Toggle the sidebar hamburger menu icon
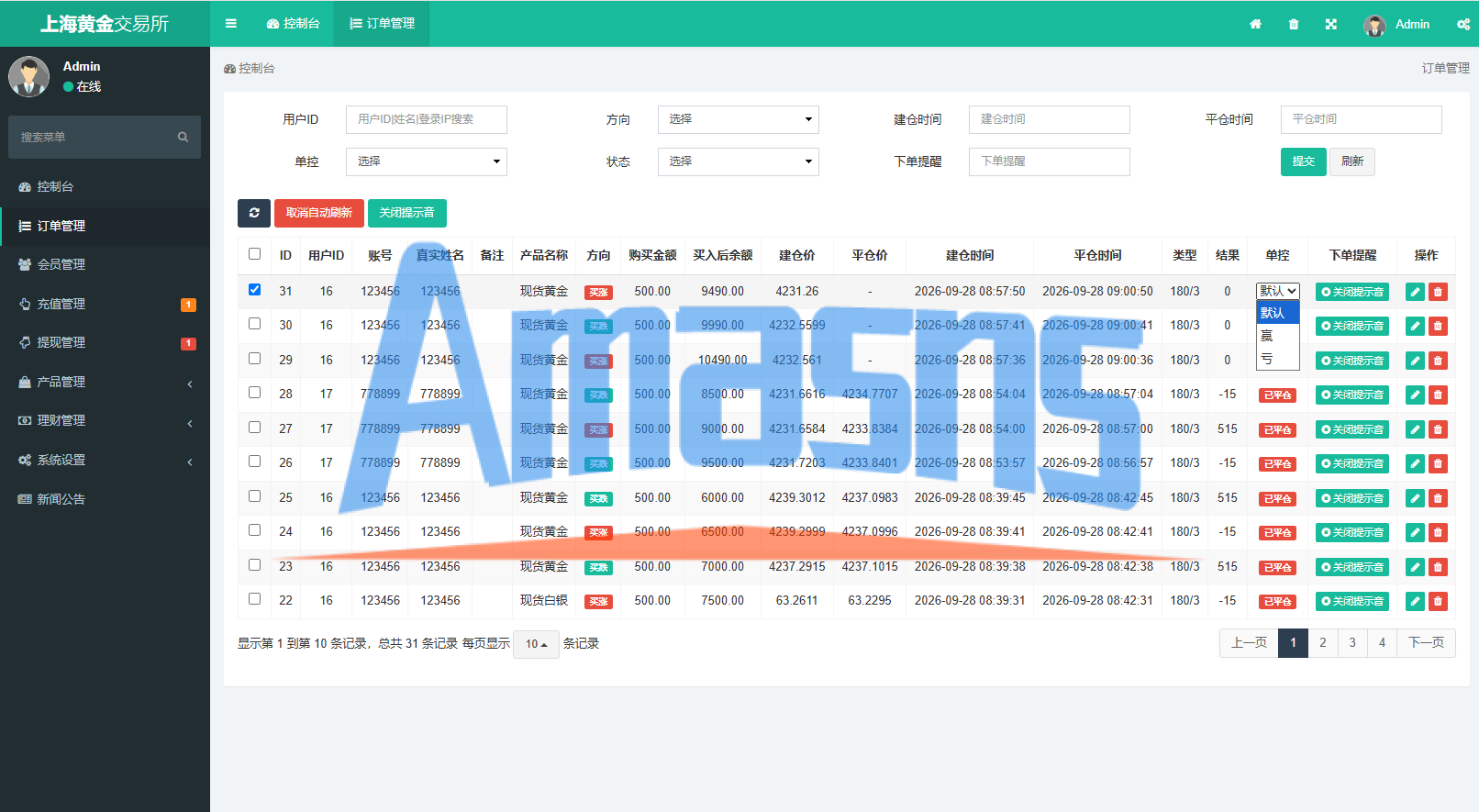1479x812 pixels. [231, 24]
